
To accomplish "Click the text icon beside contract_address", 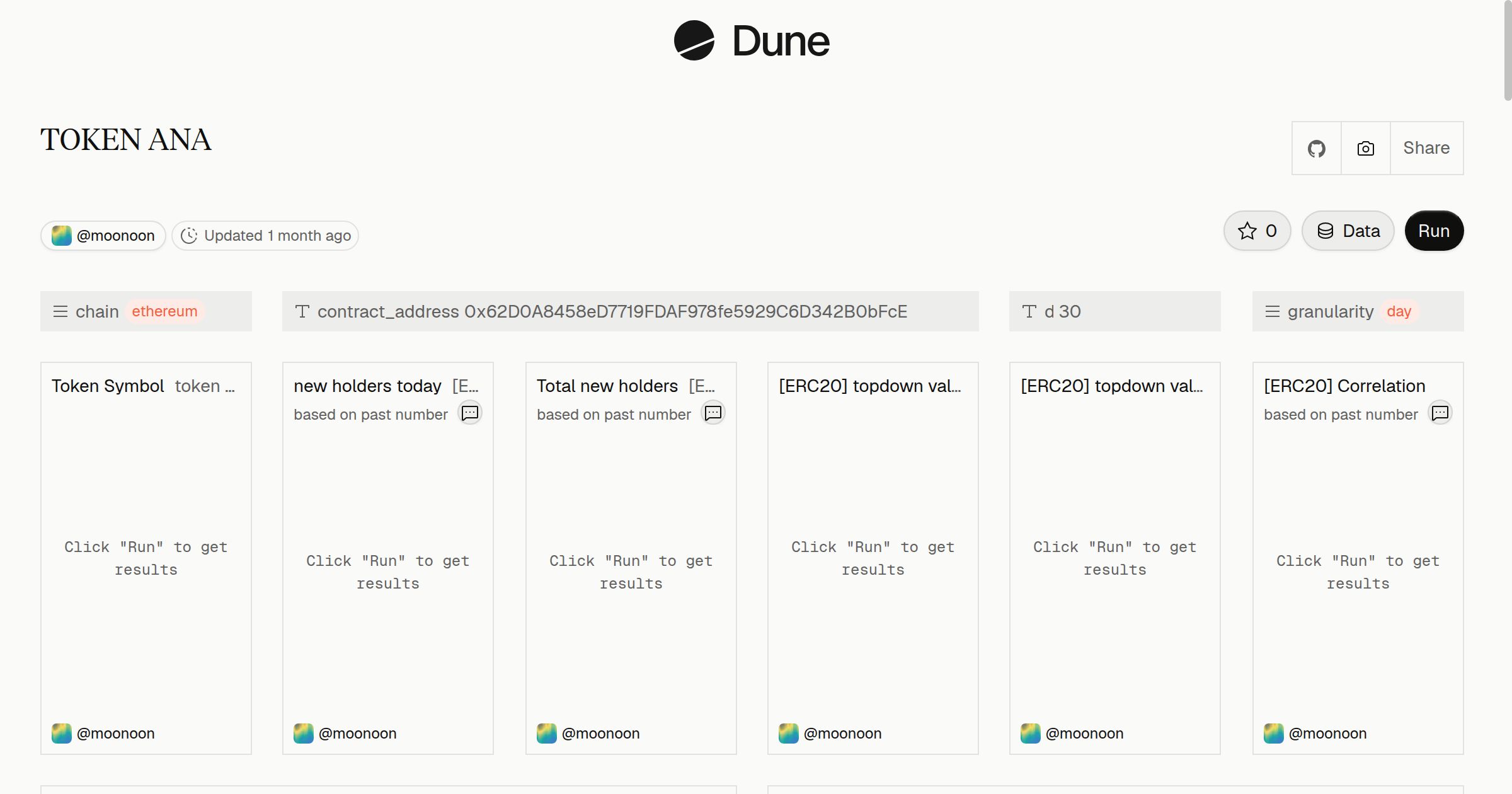I will click(302, 311).
